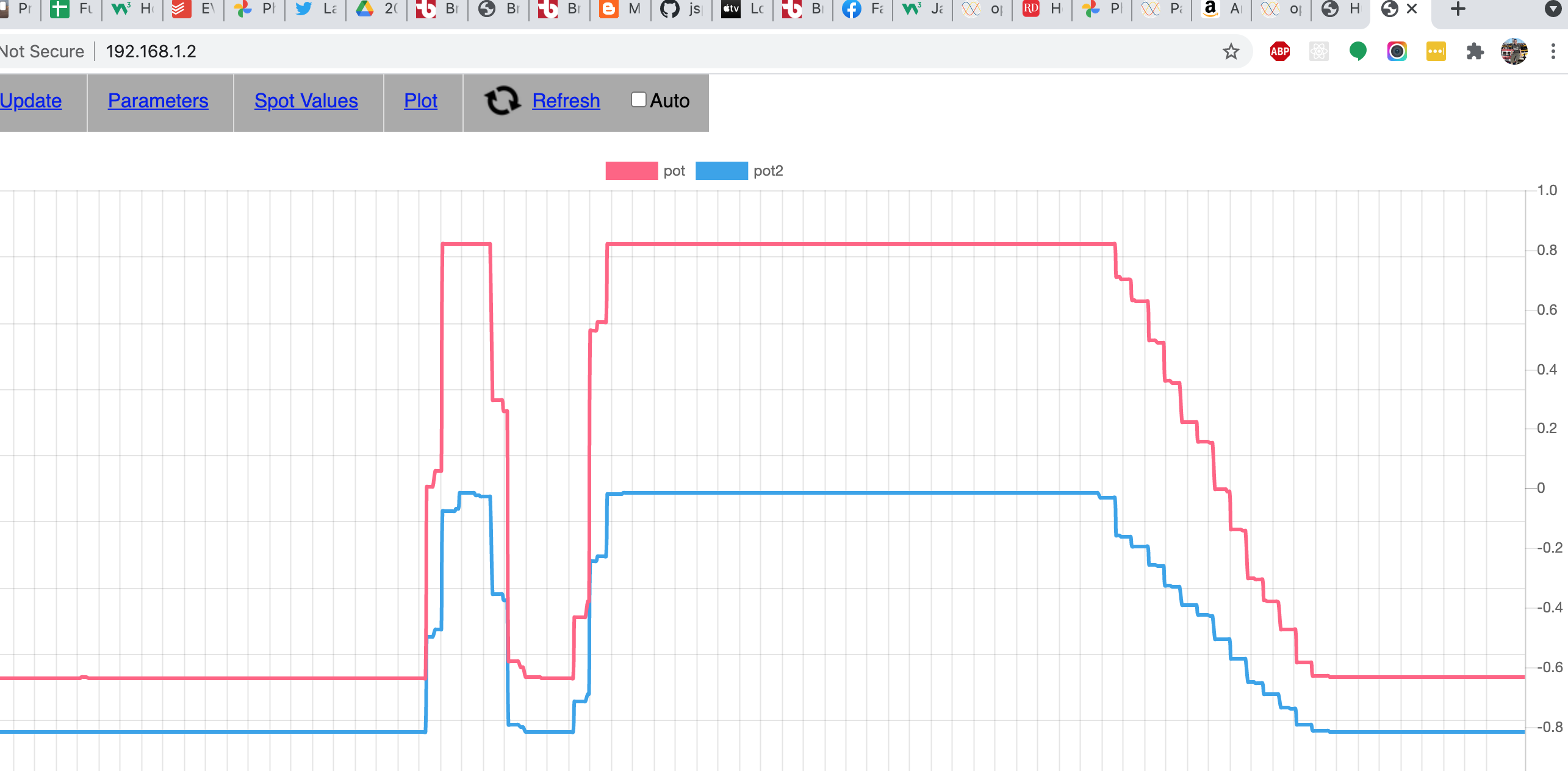Enable the Auto refresh checkbox

pos(638,100)
